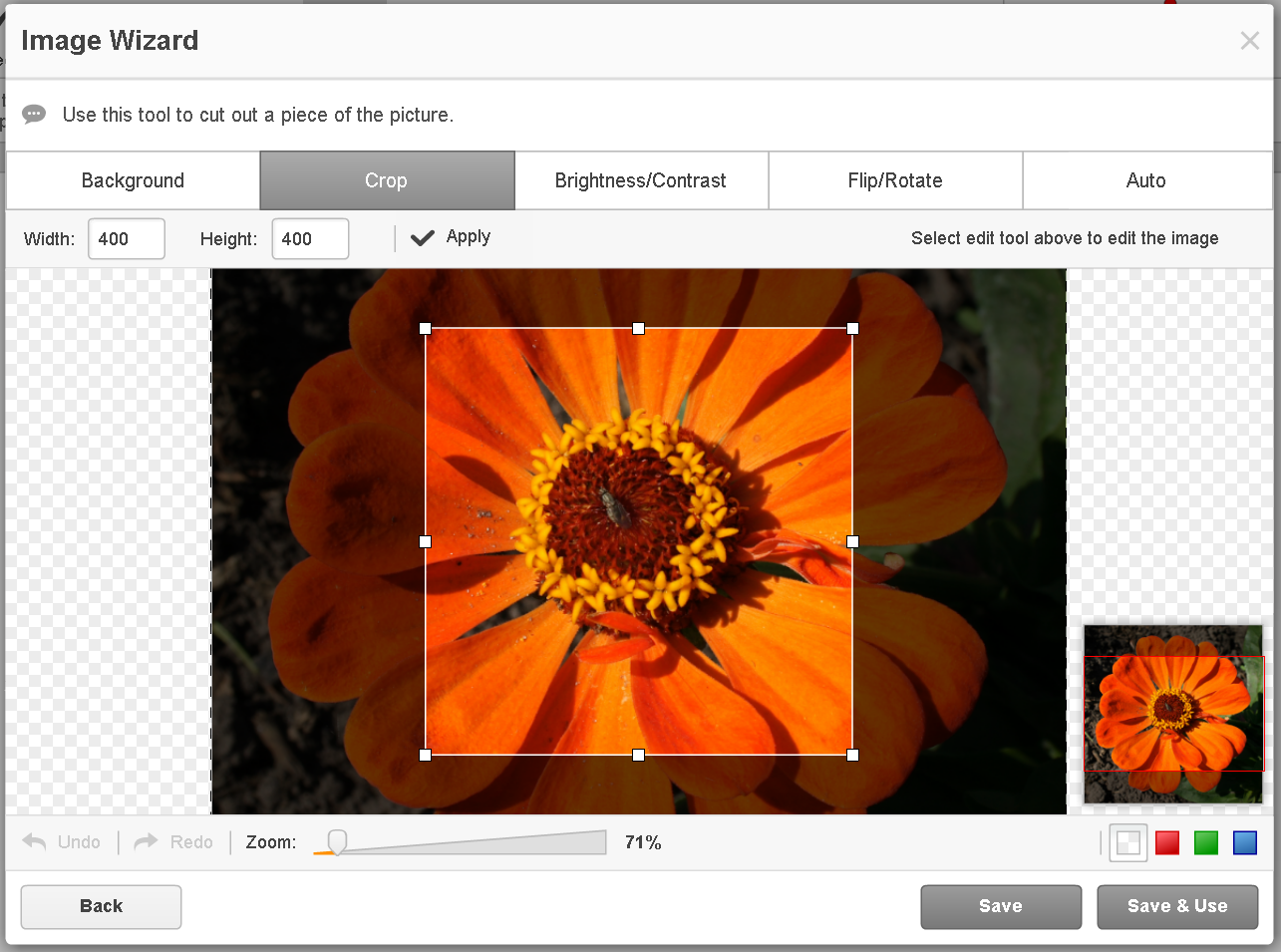The height and width of the screenshot is (952, 1281).
Task: Select the blue color swatch
Action: 1244,841
